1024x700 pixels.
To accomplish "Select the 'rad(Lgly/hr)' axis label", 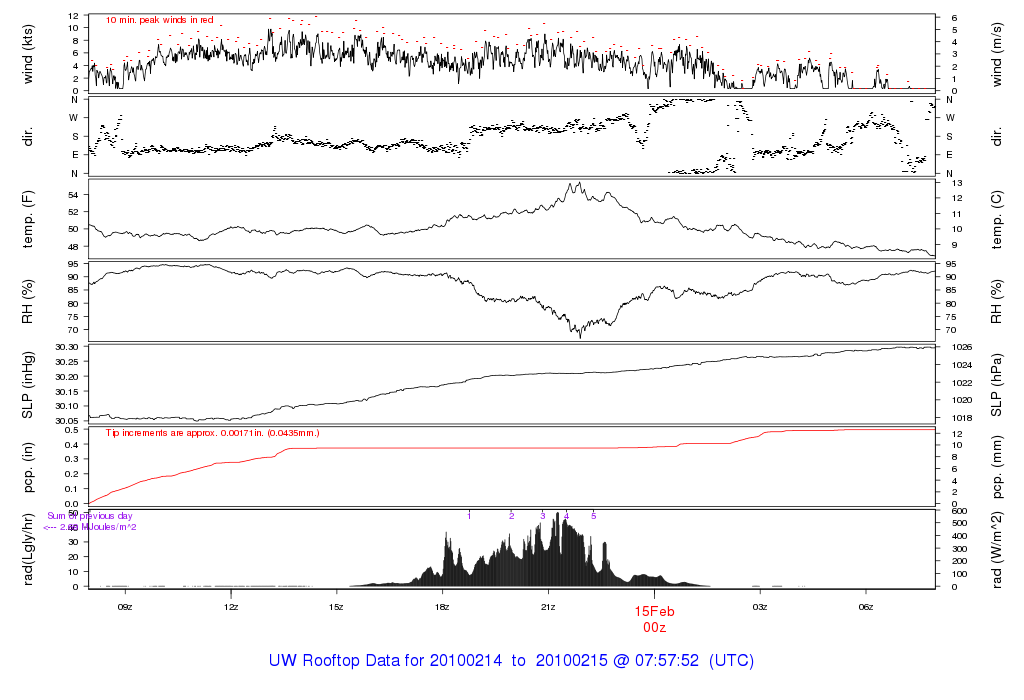I will click(28, 549).
